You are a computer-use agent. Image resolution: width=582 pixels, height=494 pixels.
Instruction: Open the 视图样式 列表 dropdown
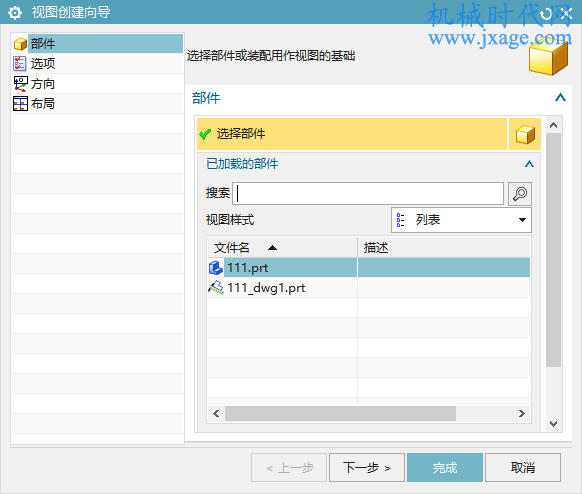(x=461, y=220)
